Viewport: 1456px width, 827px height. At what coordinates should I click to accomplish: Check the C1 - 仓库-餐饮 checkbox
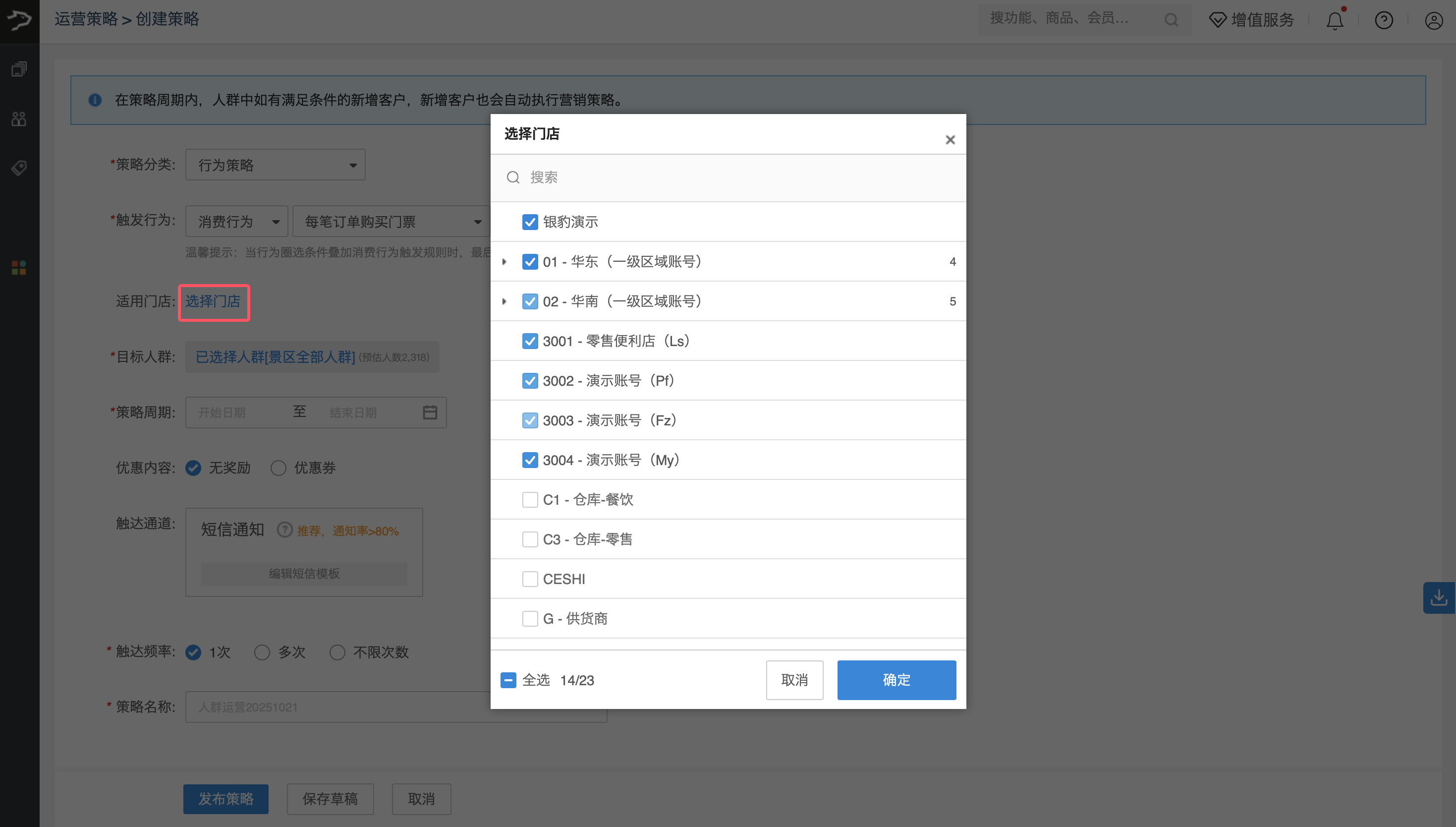point(530,499)
